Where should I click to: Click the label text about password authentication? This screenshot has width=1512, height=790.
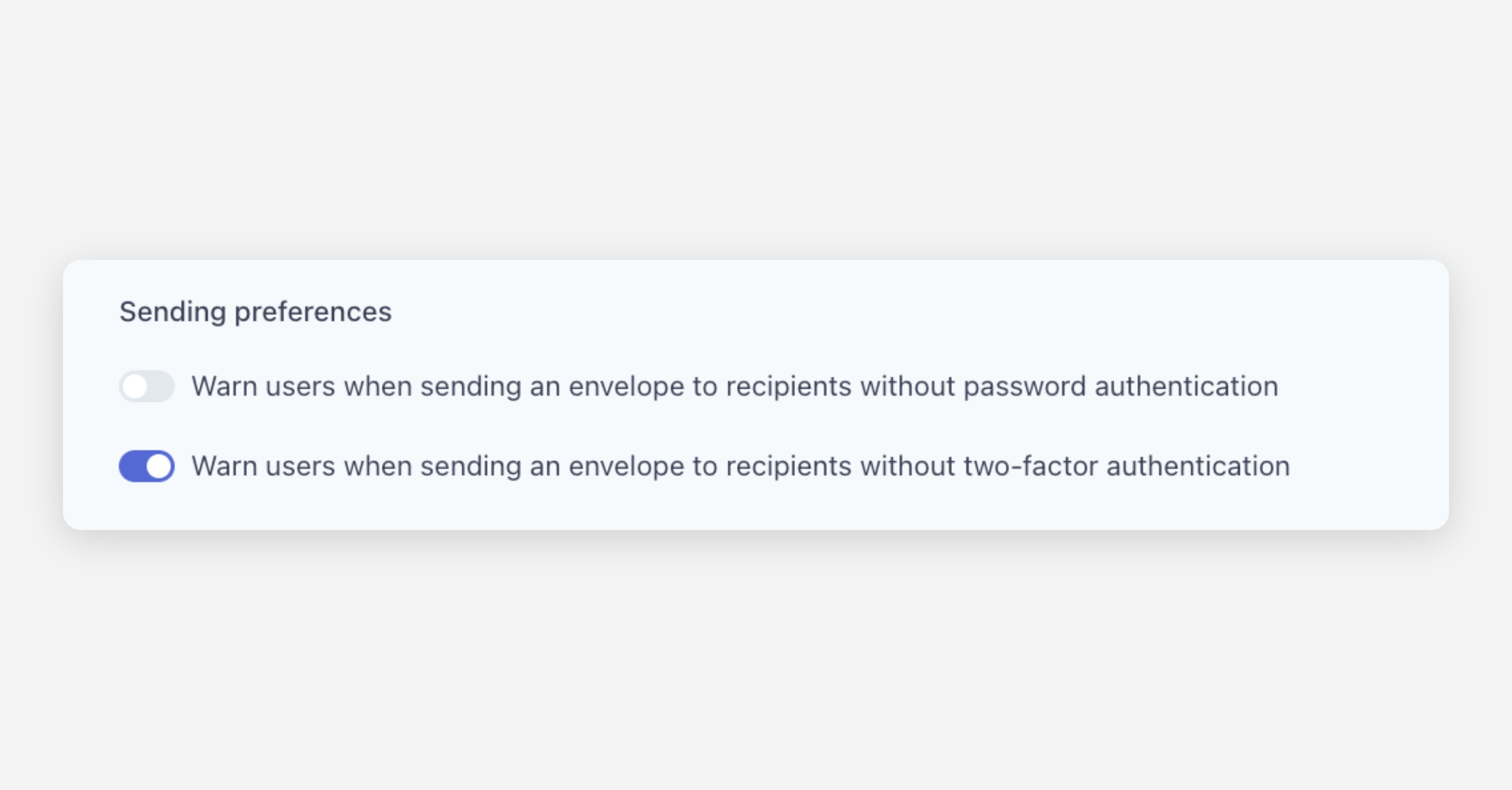(735, 386)
